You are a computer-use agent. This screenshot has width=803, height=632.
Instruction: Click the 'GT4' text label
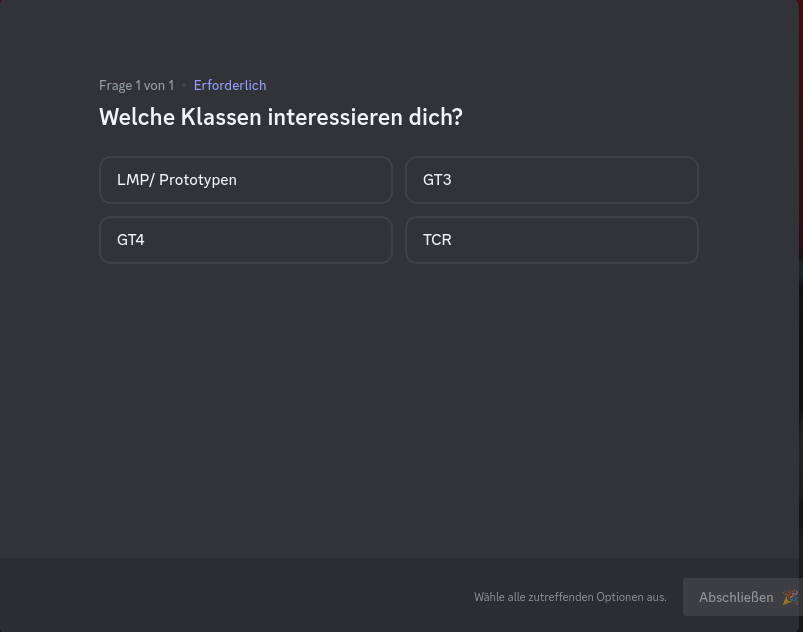click(131, 240)
